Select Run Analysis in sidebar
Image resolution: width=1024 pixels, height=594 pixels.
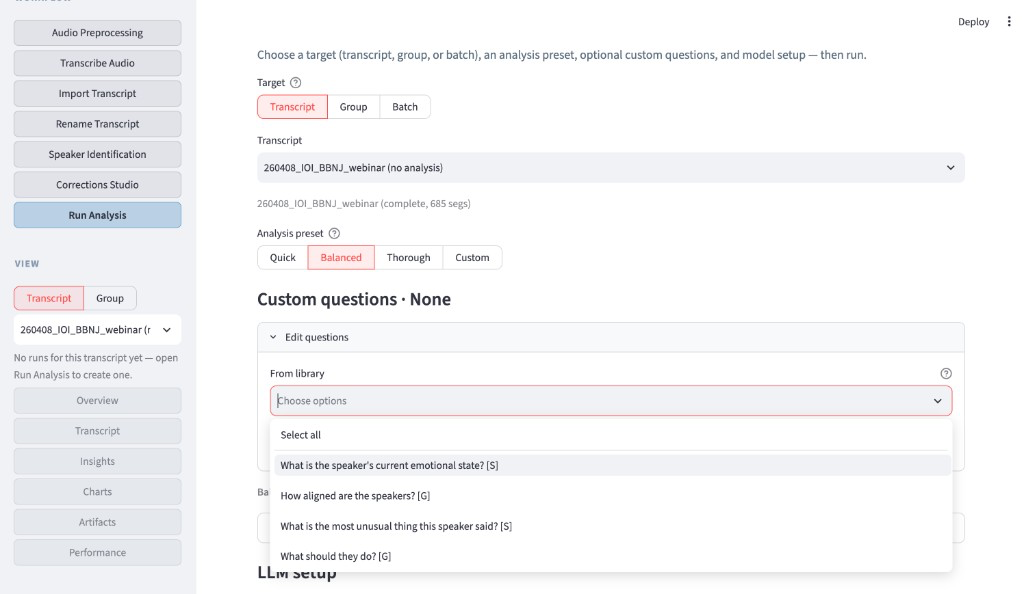[97, 215]
